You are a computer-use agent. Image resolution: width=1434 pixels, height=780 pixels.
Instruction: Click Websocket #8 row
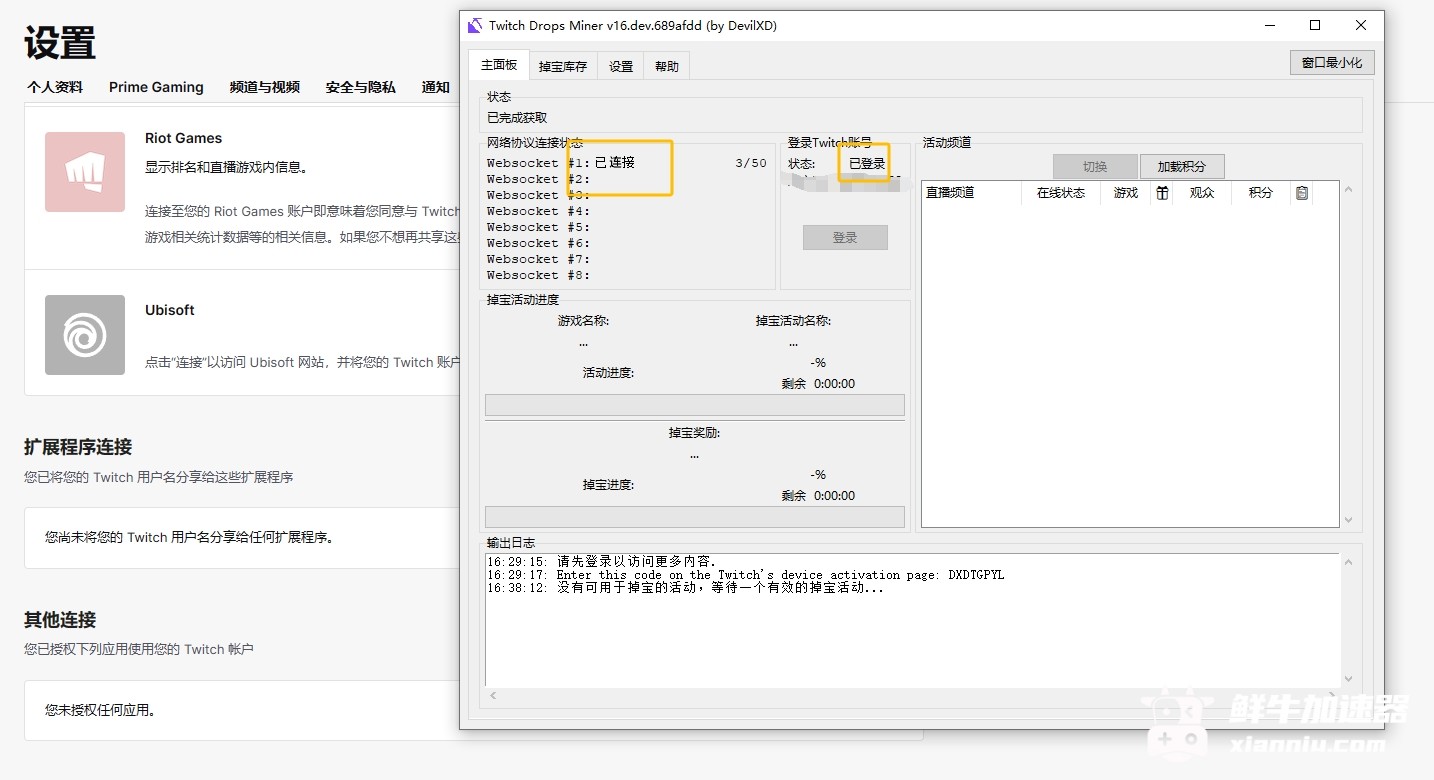(539, 275)
